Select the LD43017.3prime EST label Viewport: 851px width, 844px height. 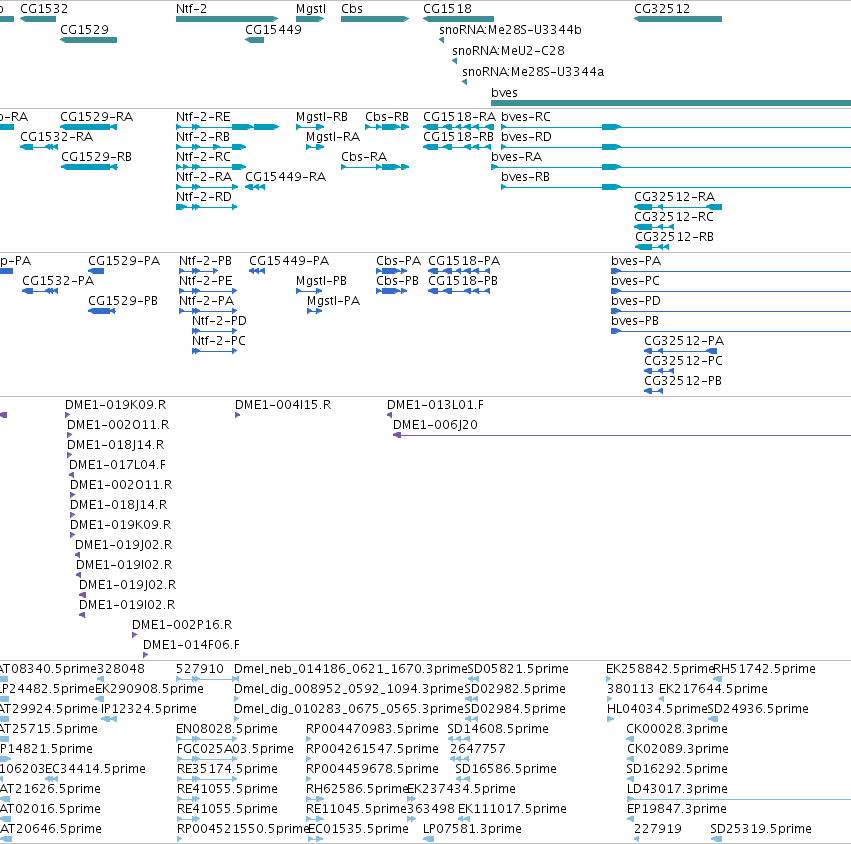pyautogui.click(x=676, y=789)
